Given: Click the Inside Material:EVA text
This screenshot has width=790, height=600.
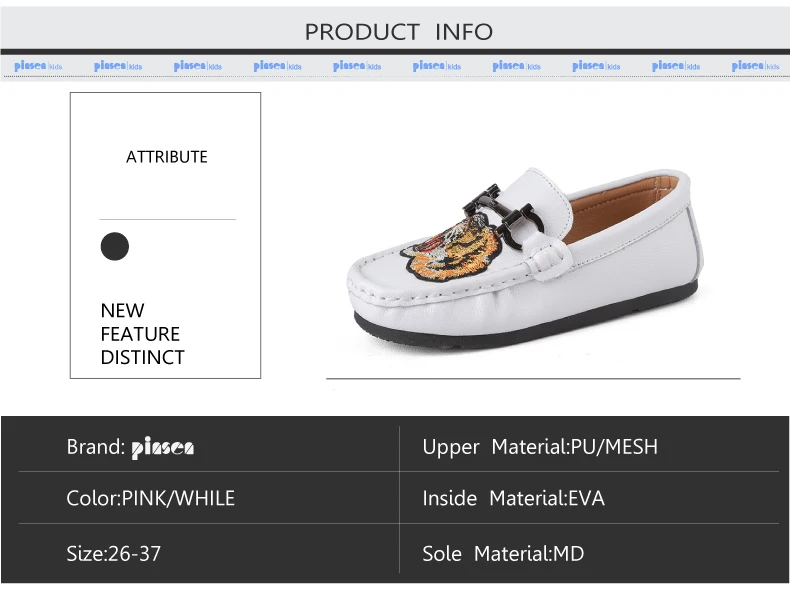Looking at the screenshot, I should [513, 498].
